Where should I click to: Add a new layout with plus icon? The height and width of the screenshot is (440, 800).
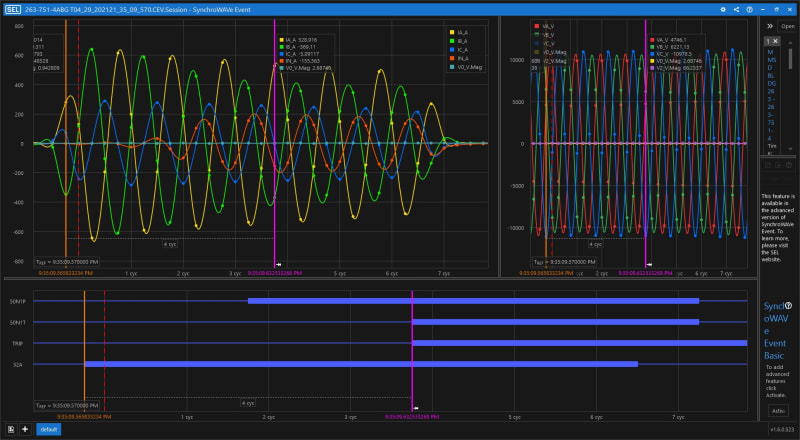pyautogui.click(x=25, y=429)
